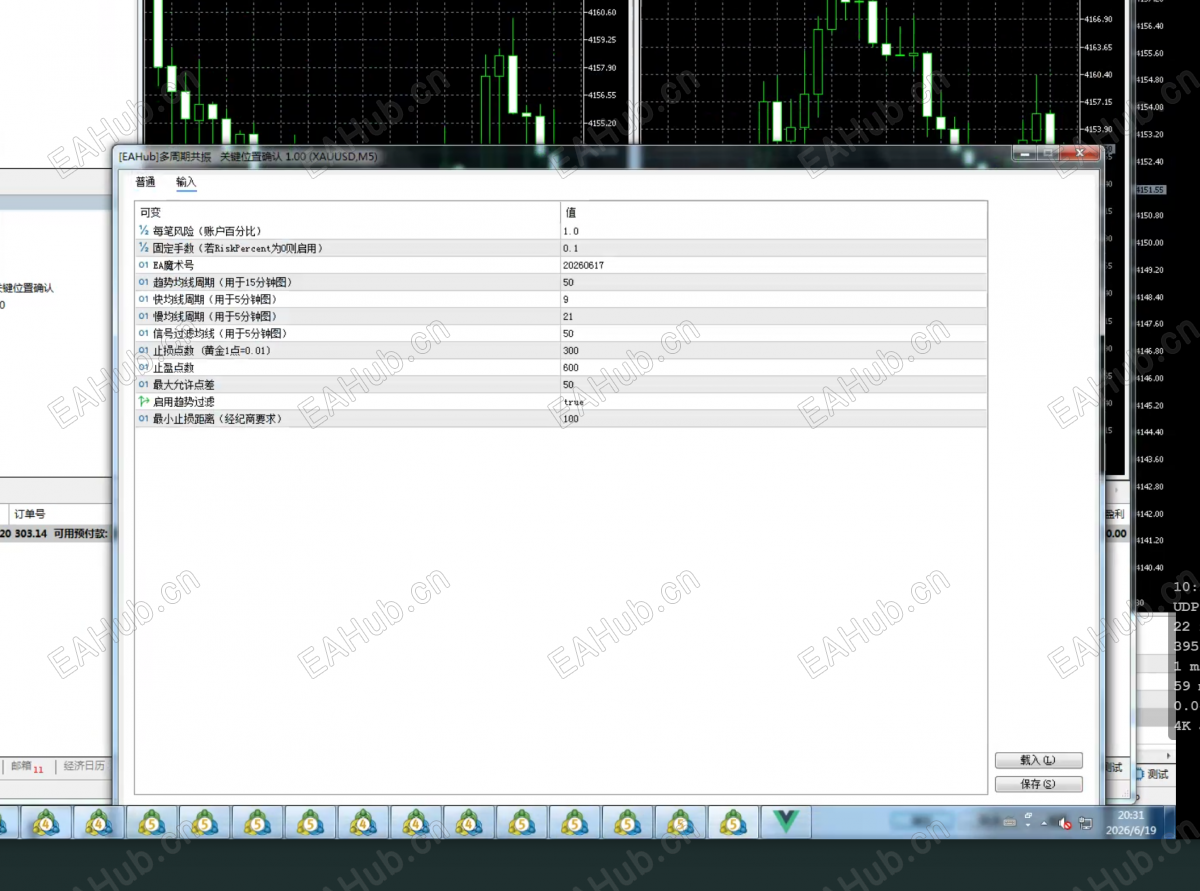1200x891 pixels.
Task: Click the 01 integer icon beside EA魔术号
Action: tap(144, 265)
